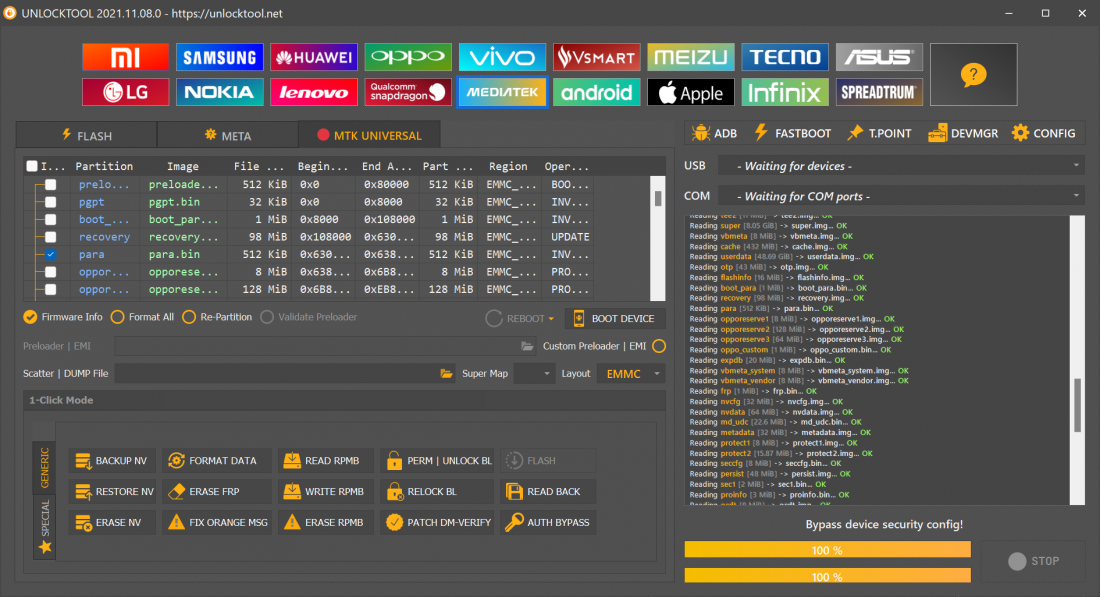Screen dimensions: 1100x597
Task: Open the T.POINT test point viewer
Action: pos(879,133)
